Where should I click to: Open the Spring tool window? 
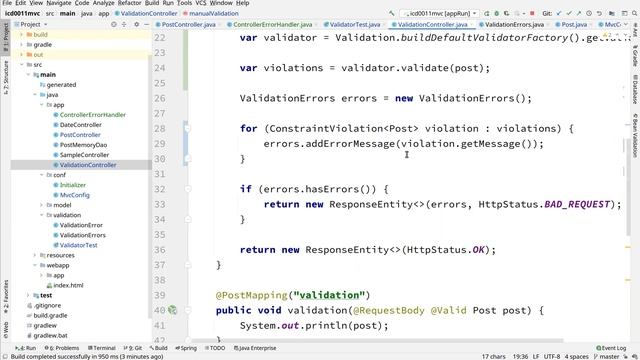point(186,348)
